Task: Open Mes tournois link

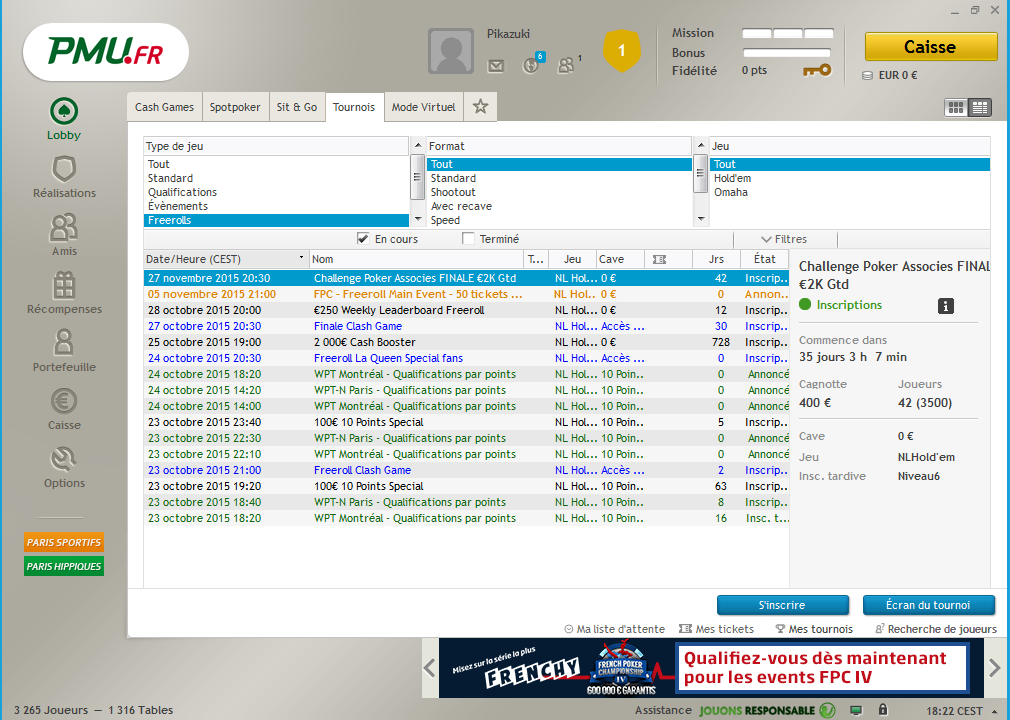Action: 814,629
